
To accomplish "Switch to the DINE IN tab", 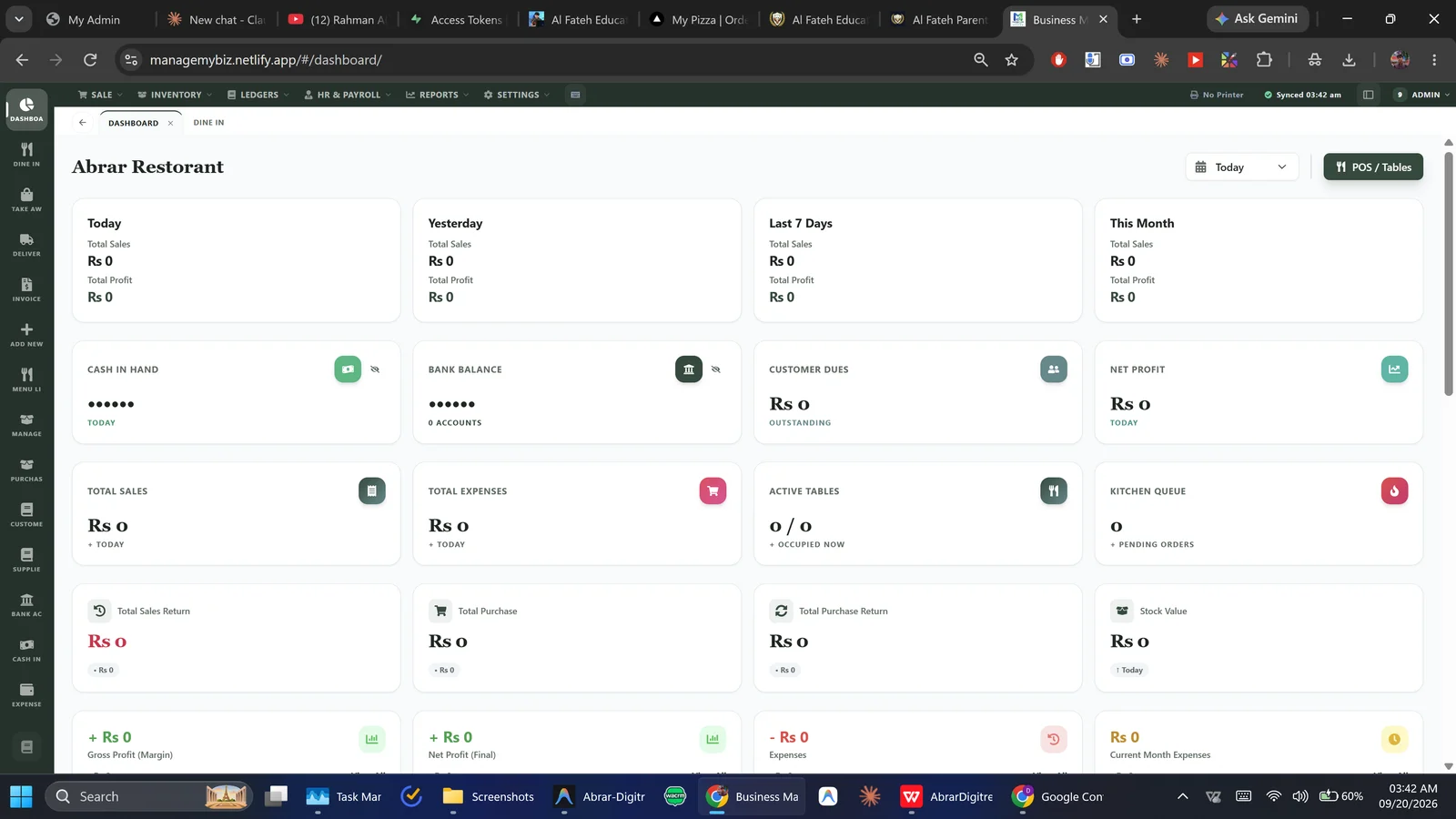I will coord(208,123).
